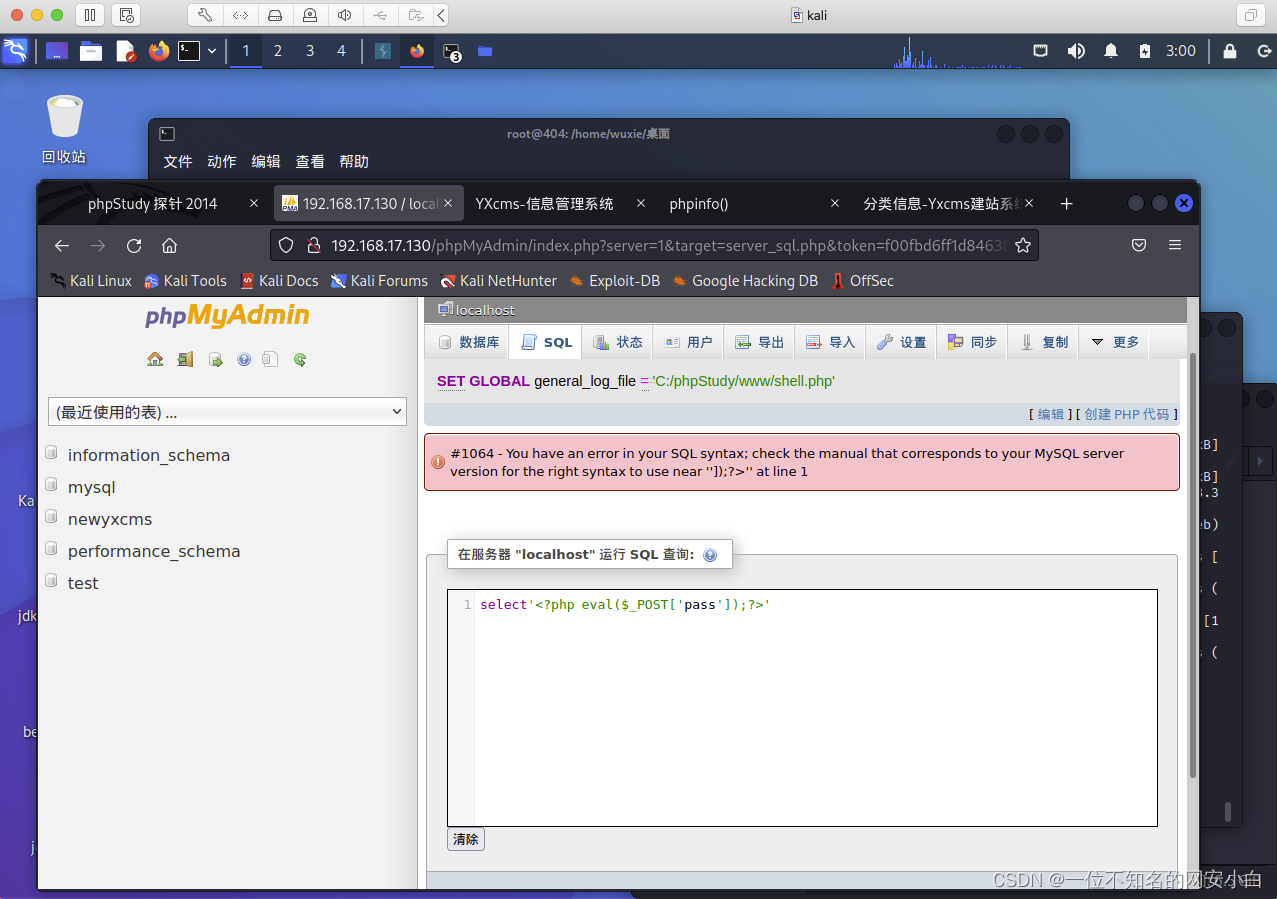Click the phpMyAdmin copy-documents icon
The height and width of the screenshot is (899, 1277).
pos(270,359)
